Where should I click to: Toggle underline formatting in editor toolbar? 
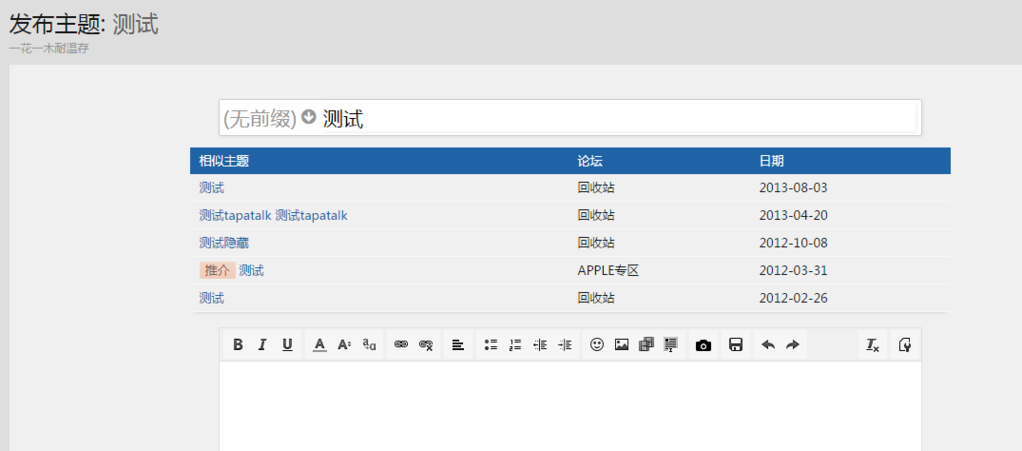click(287, 345)
